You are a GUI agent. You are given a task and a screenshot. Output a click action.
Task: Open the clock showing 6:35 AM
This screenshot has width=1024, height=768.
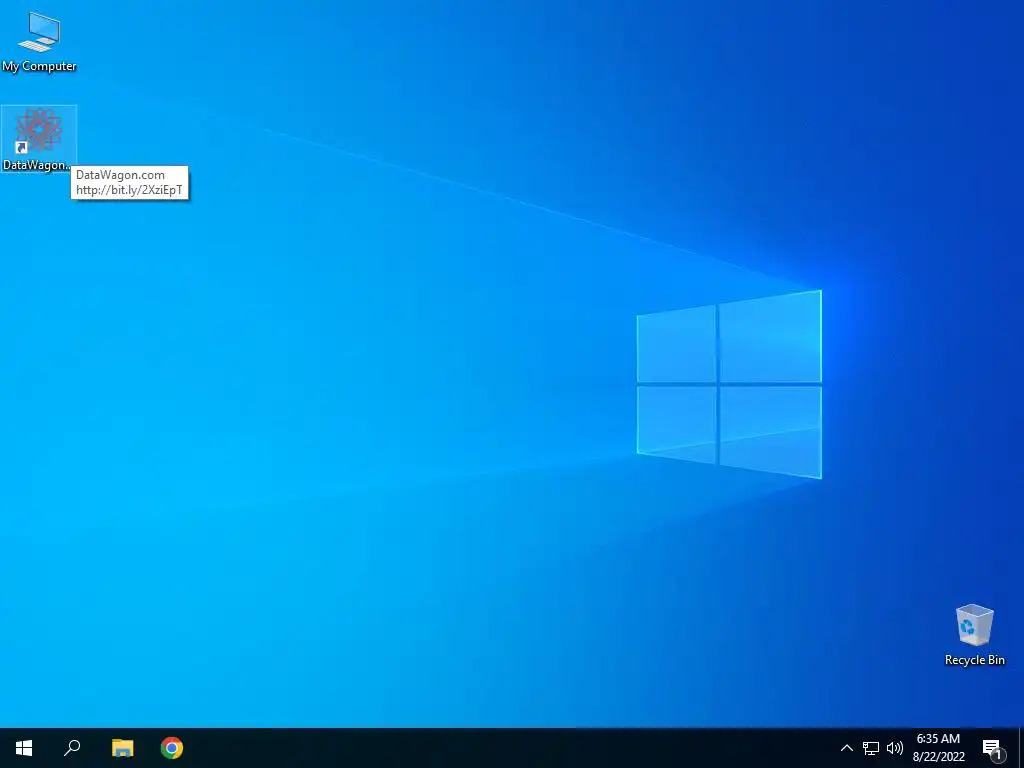click(x=938, y=748)
